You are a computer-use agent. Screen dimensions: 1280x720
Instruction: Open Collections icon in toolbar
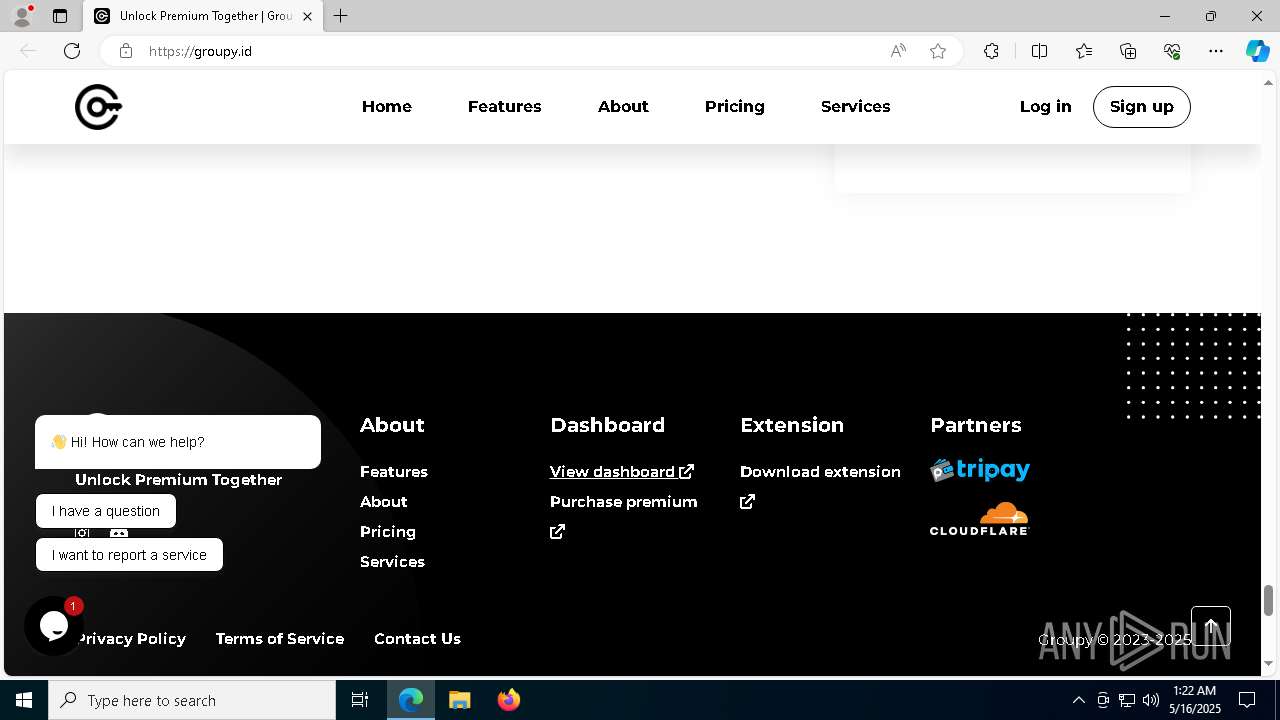click(x=1128, y=51)
